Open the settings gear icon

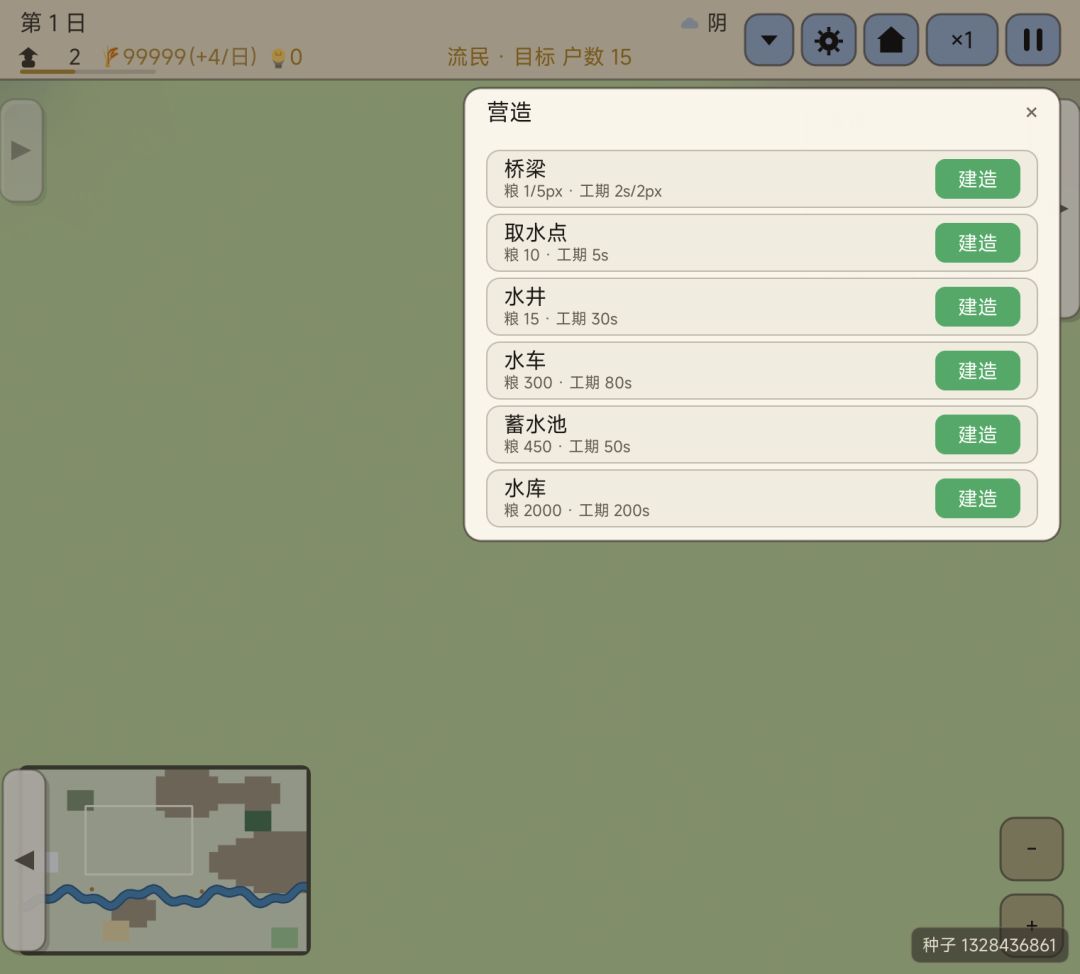click(x=828, y=40)
